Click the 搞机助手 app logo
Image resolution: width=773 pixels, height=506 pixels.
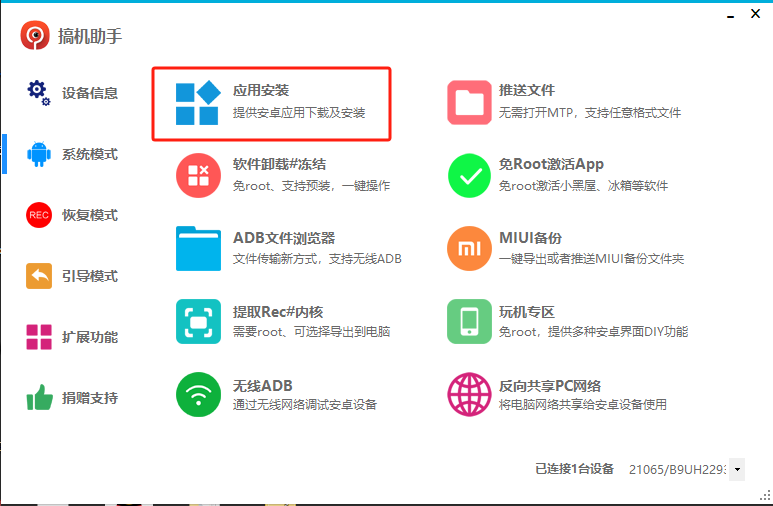(34, 36)
